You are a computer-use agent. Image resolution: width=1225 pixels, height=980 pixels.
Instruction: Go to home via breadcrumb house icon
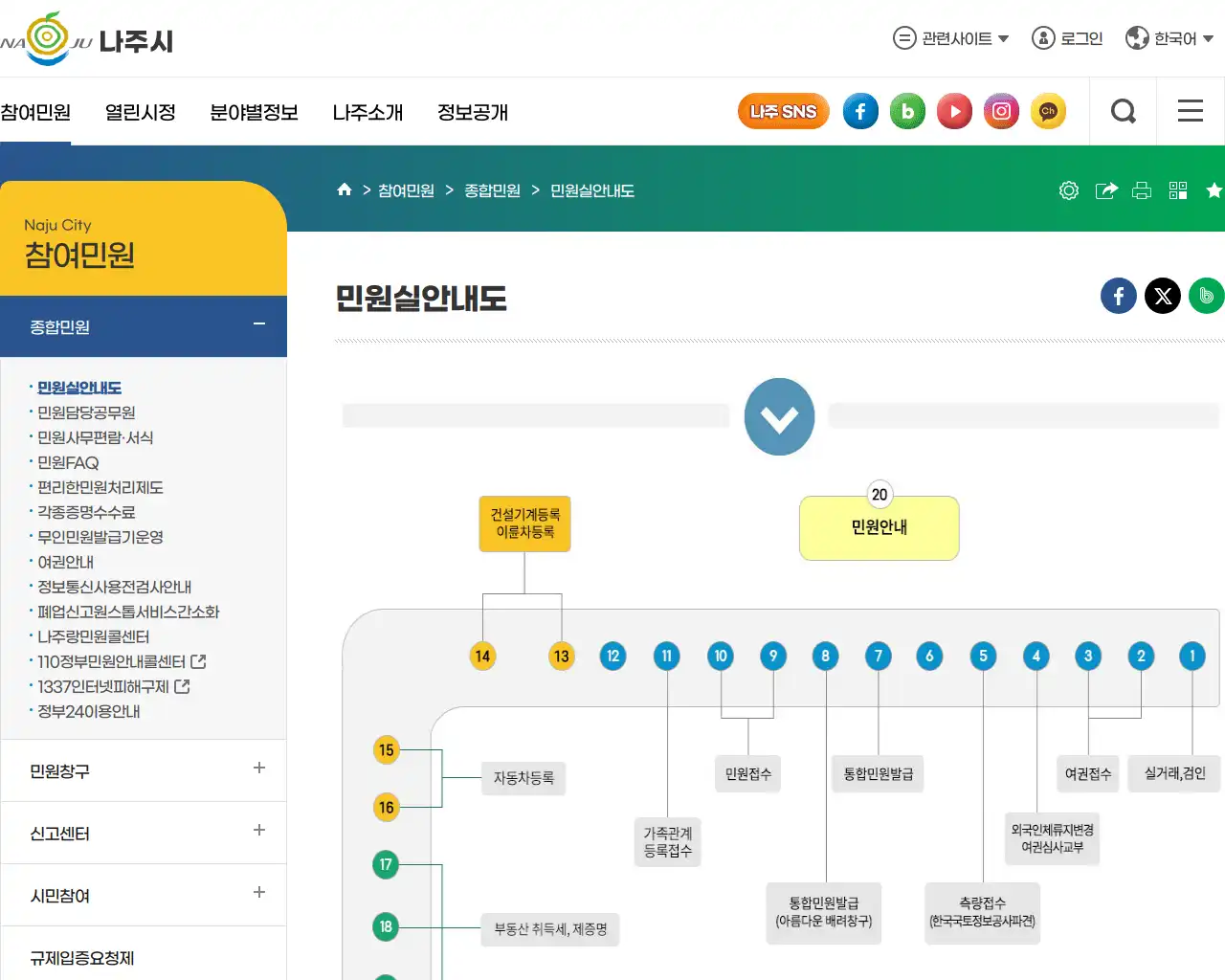(x=345, y=189)
